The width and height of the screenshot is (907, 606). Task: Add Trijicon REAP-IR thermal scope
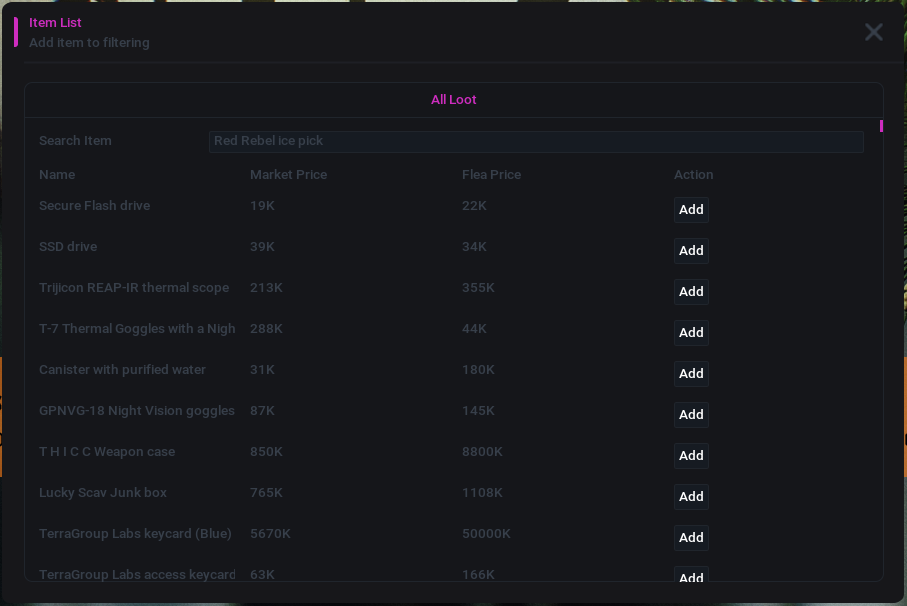click(x=691, y=292)
